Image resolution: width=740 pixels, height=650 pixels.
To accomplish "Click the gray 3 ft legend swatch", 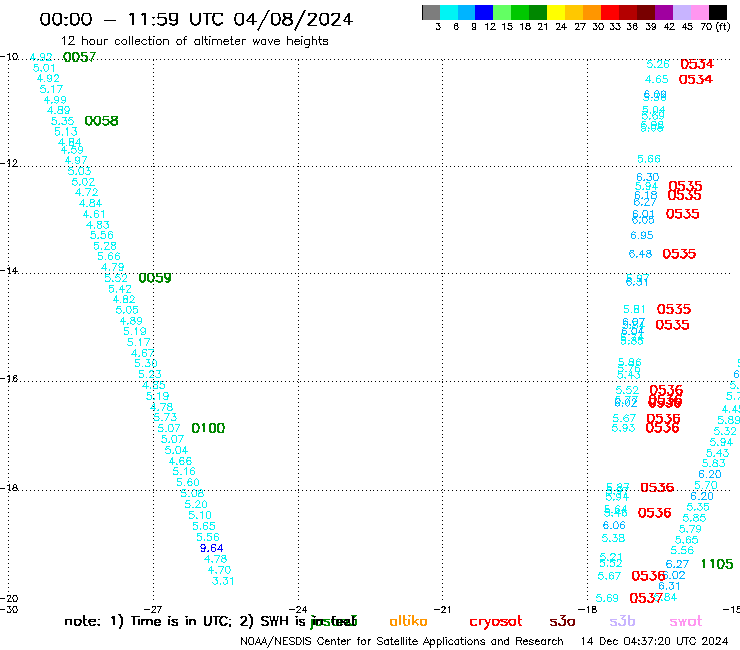I will (431, 12).
